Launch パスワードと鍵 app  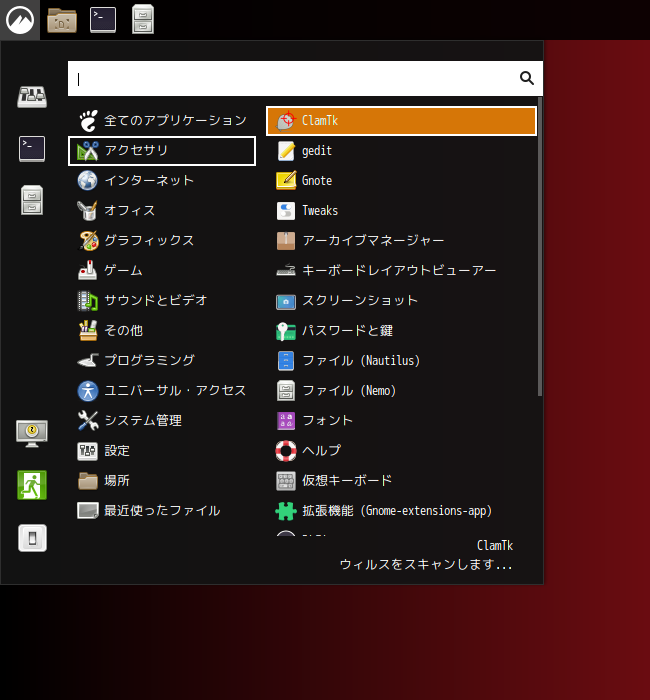[401, 331]
